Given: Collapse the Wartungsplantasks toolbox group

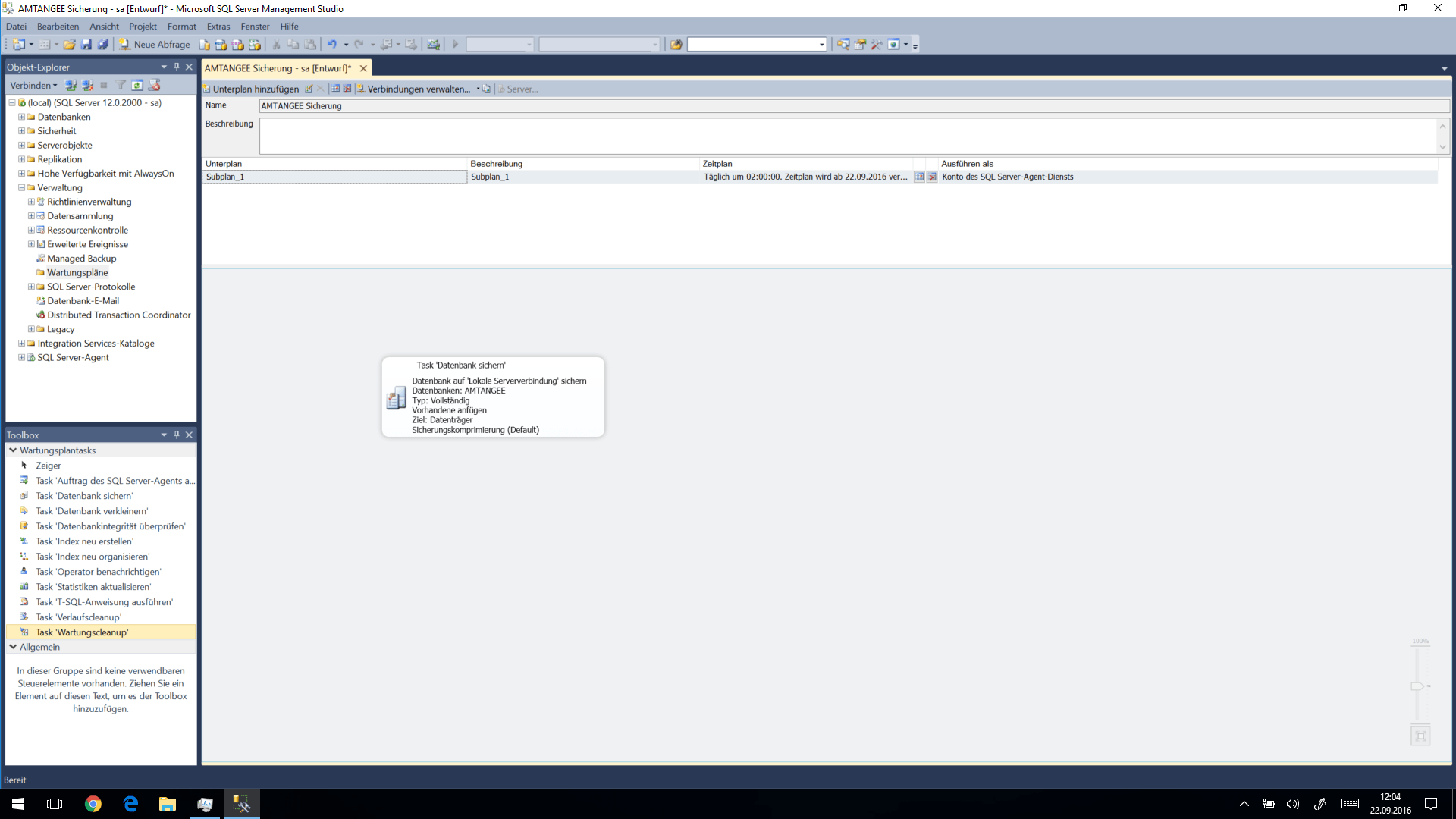Looking at the screenshot, I should pyautogui.click(x=13, y=450).
